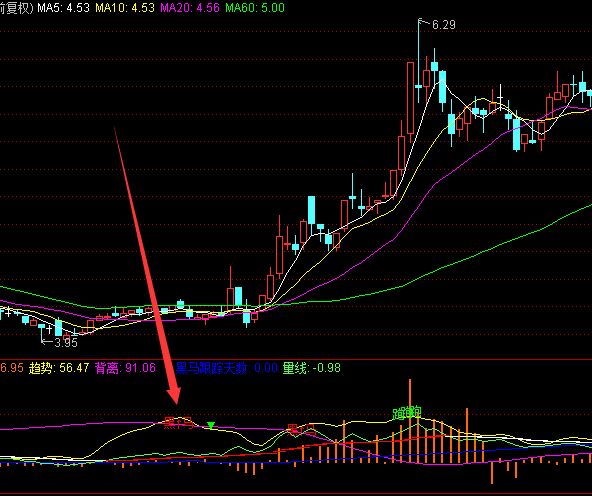The image size is (592, 496).
Task: Select the first red 黑马 signal marker
Action: pyautogui.click(x=180, y=423)
